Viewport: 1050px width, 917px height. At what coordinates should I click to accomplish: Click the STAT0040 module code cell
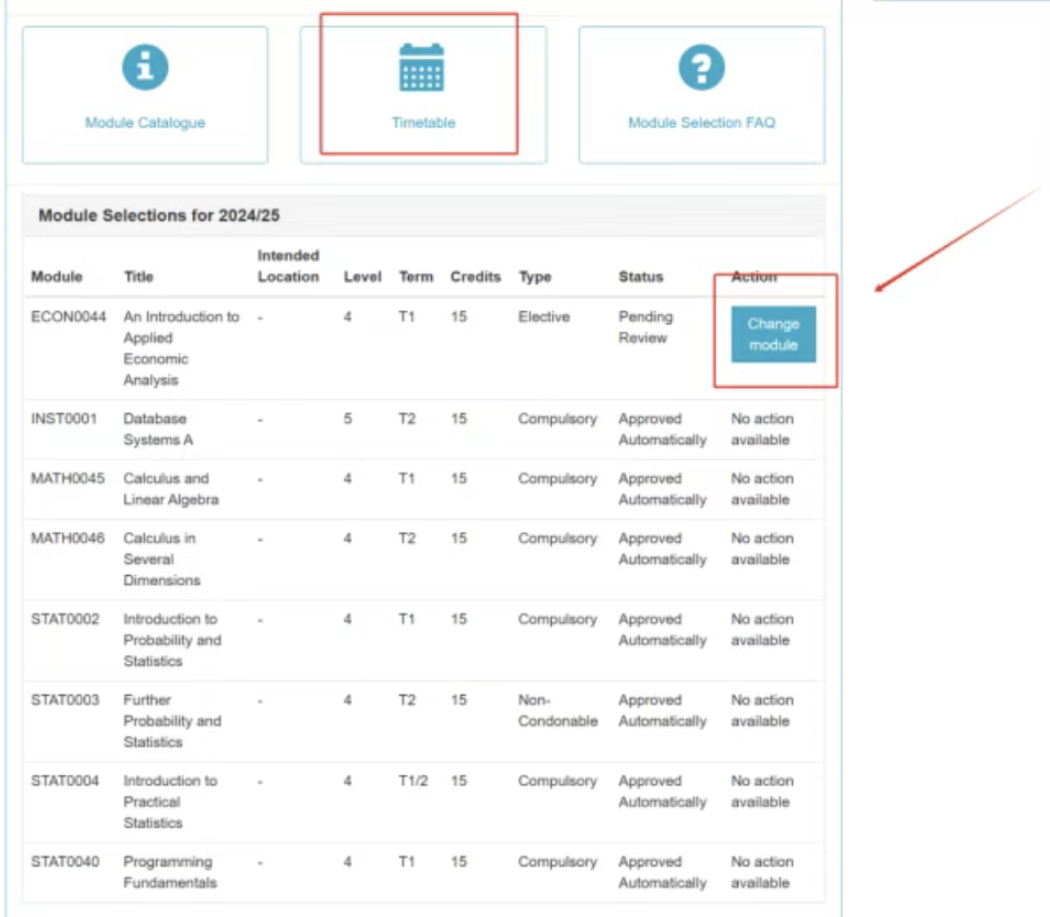coord(65,862)
